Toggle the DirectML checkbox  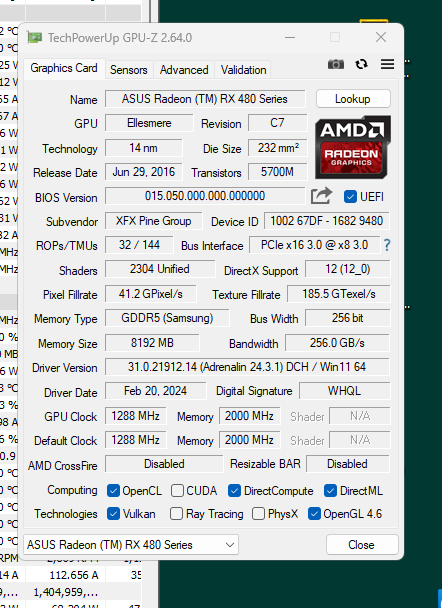[330, 491]
